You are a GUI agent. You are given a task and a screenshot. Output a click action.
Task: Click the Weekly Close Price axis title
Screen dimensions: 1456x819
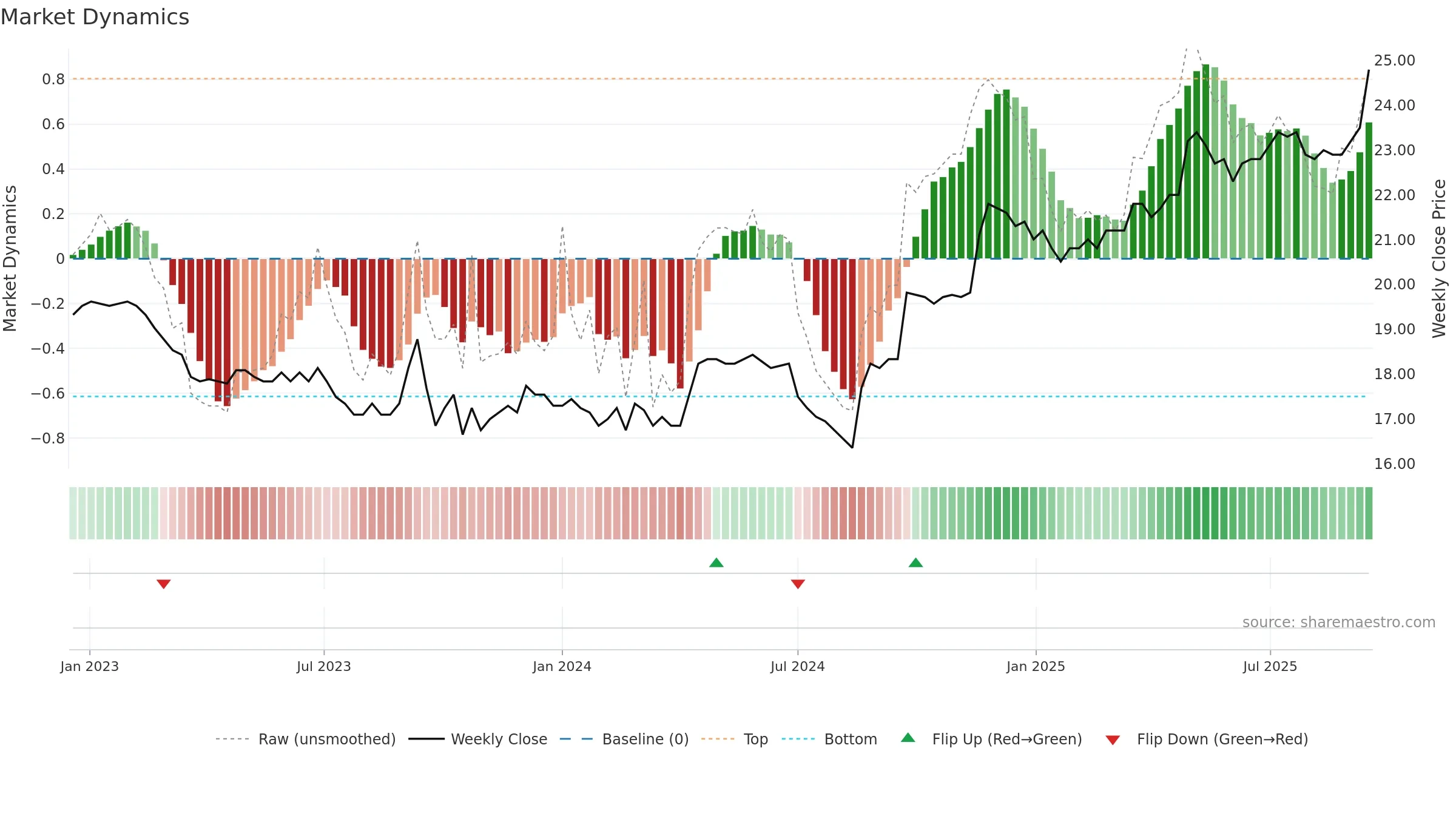click(x=1439, y=258)
